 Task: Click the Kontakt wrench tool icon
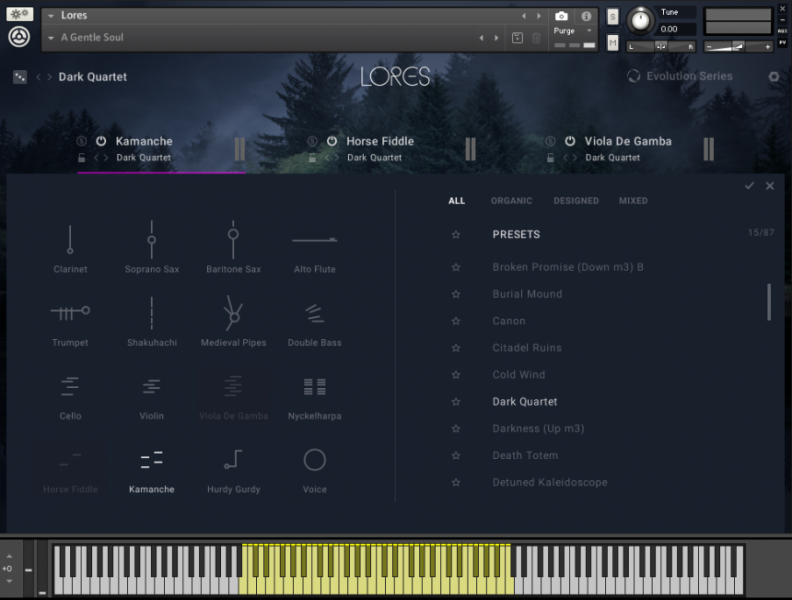(x=20, y=14)
